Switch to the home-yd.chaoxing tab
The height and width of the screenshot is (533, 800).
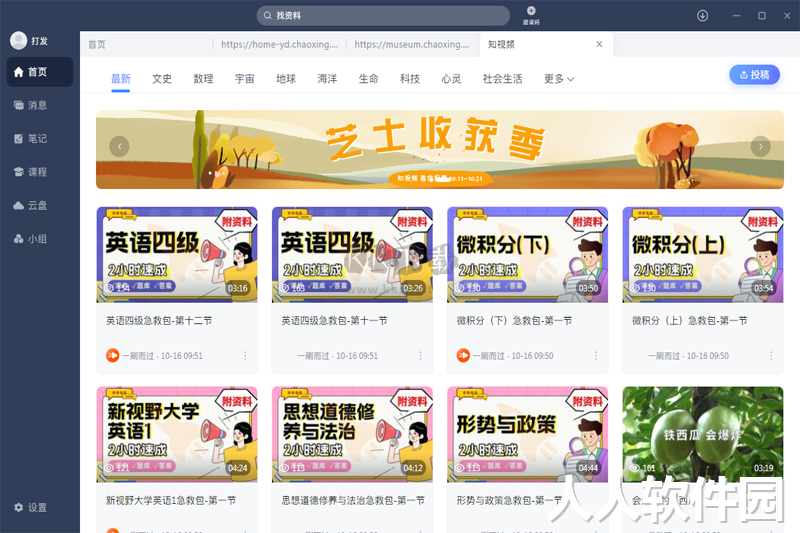pyautogui.click(x=280, y=44)
